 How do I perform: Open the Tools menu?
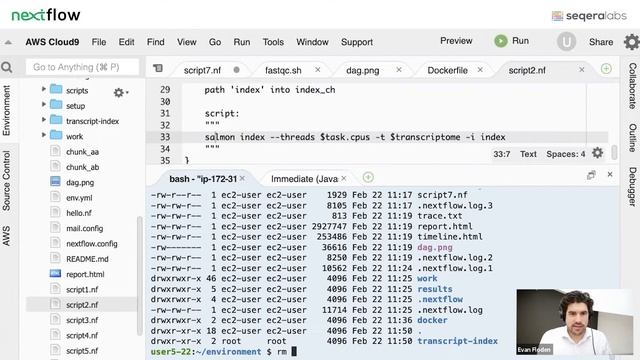click(273, 42)
